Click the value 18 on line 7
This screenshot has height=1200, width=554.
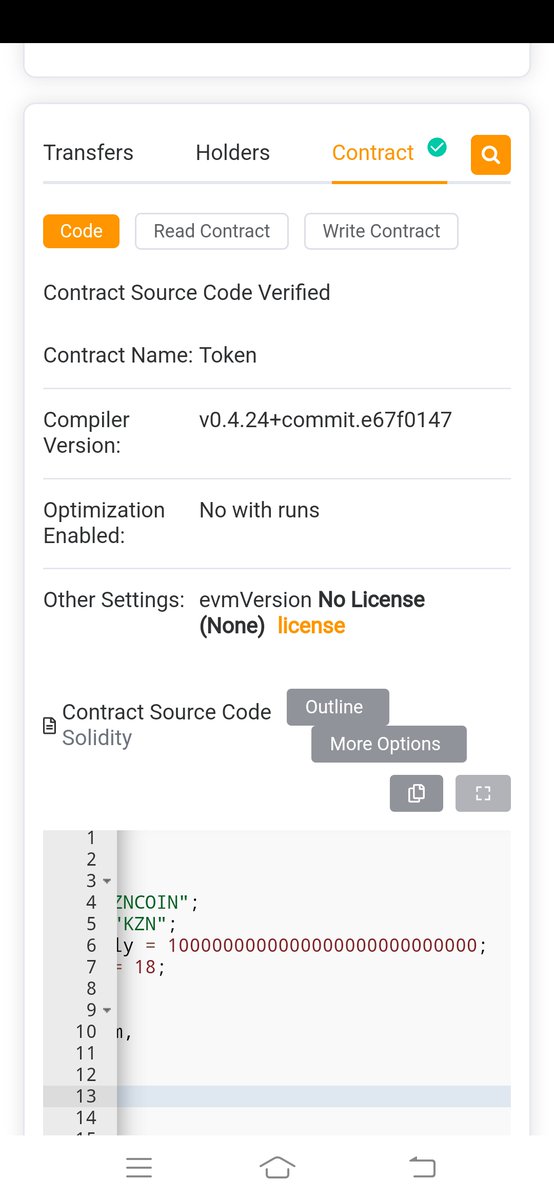click(145, 968)
